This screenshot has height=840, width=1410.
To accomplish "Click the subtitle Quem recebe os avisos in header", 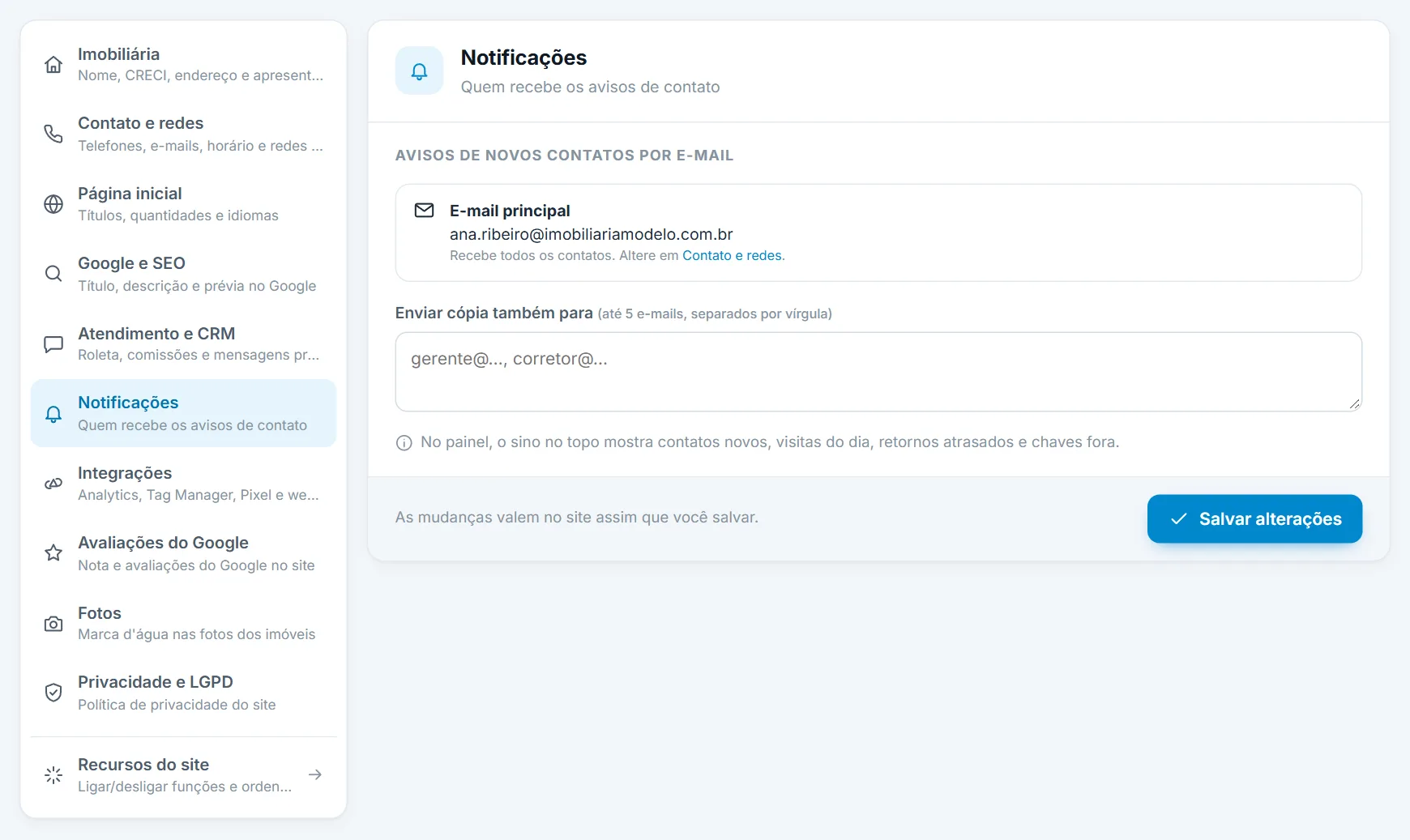I will 590,87.
